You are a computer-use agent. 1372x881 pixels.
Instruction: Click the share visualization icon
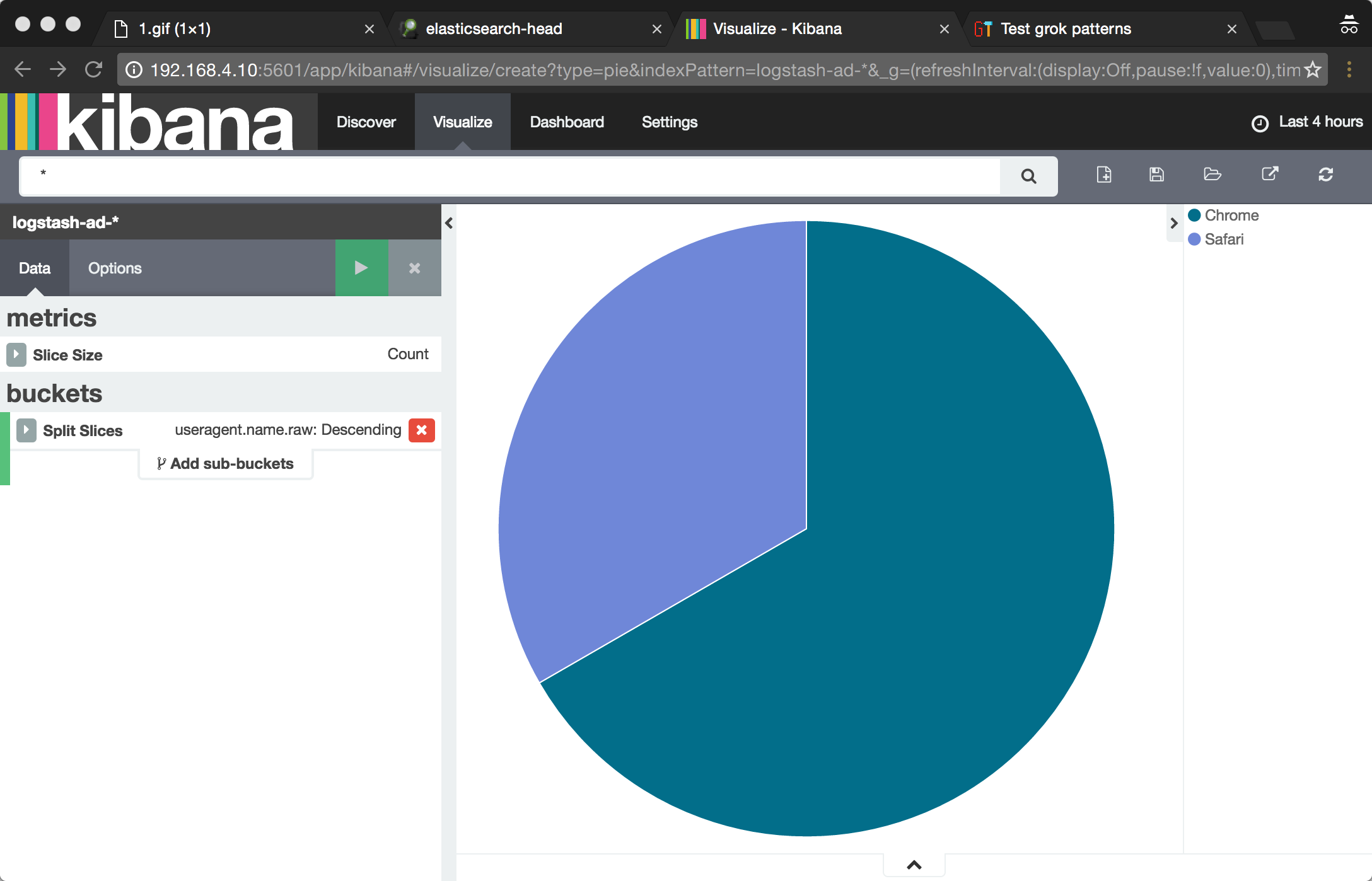click(1270, 174)
